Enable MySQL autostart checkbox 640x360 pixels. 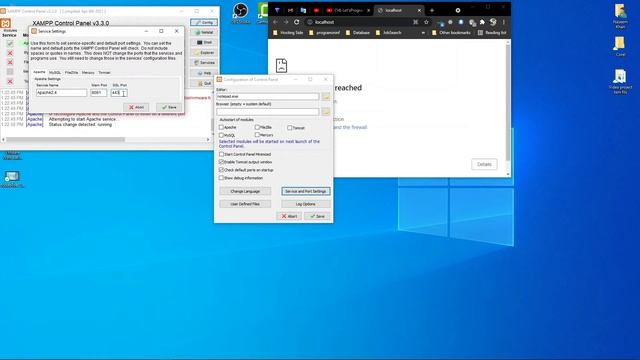click(x=222, y=135)
